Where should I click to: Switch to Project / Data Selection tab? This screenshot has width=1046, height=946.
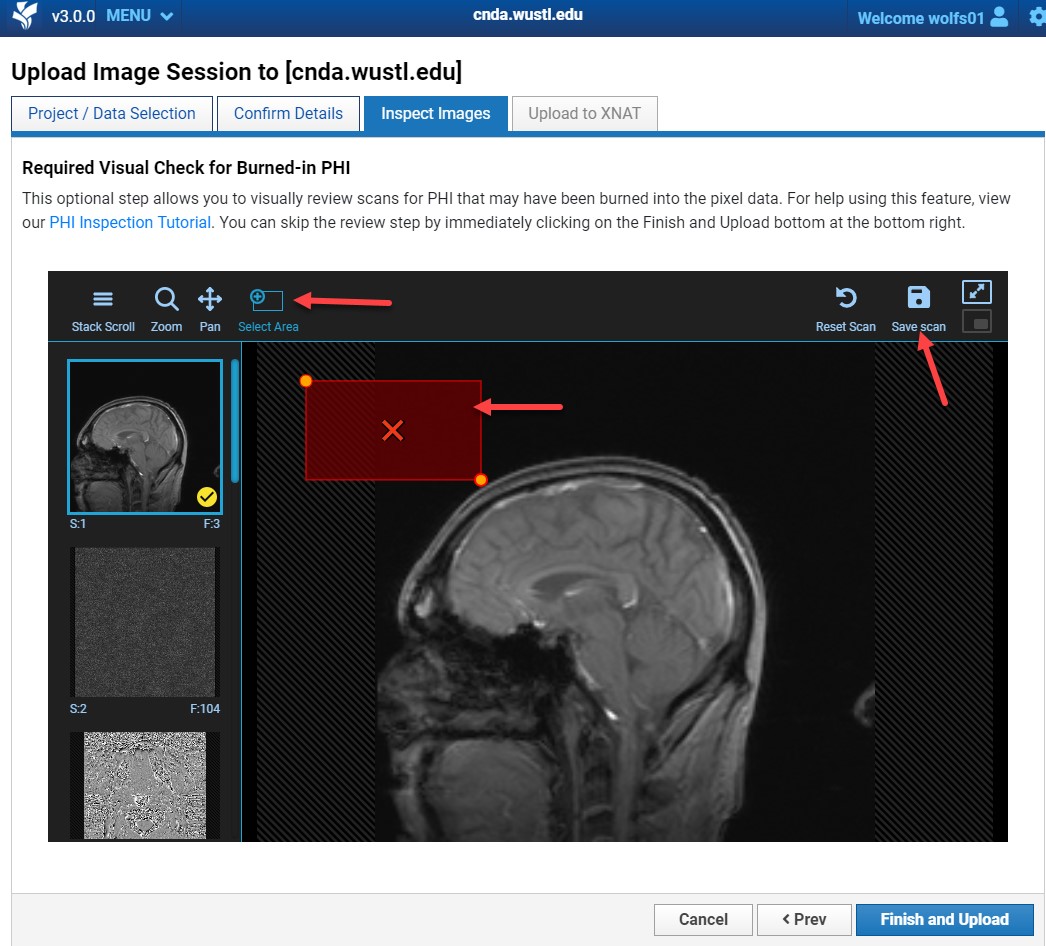(112, 114)
